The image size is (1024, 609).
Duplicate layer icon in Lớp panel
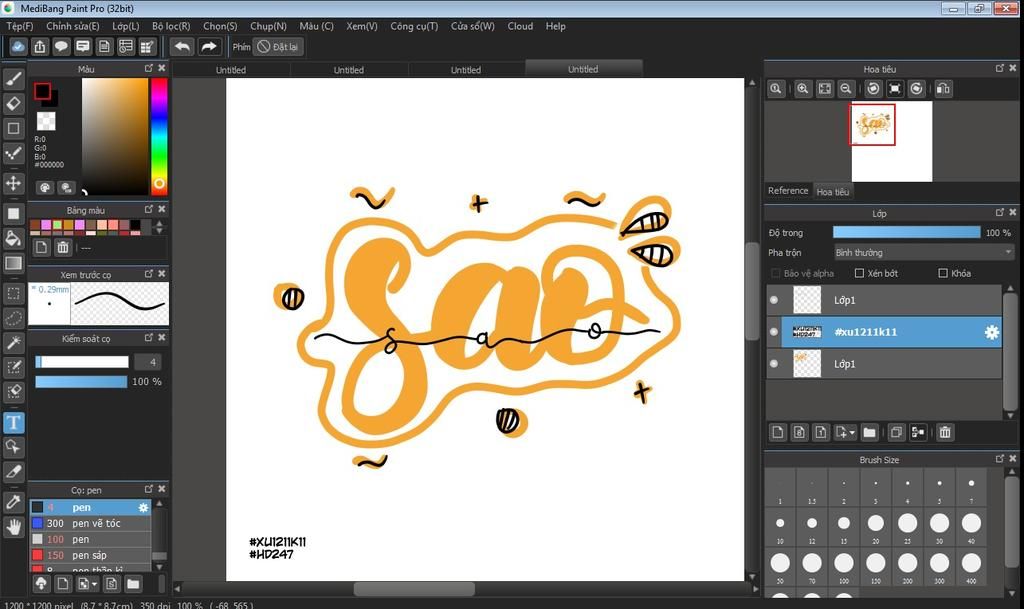pyautogui.click(x=897, y=432)
